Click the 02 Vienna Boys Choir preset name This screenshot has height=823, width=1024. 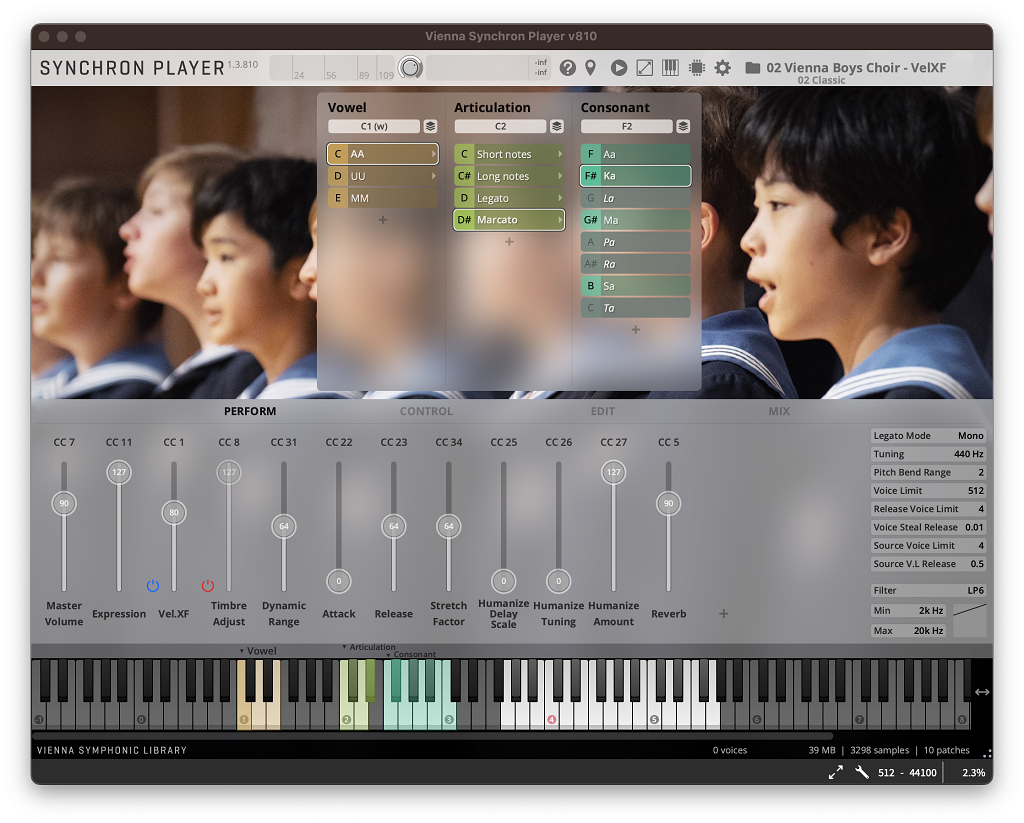coord(856,67)
